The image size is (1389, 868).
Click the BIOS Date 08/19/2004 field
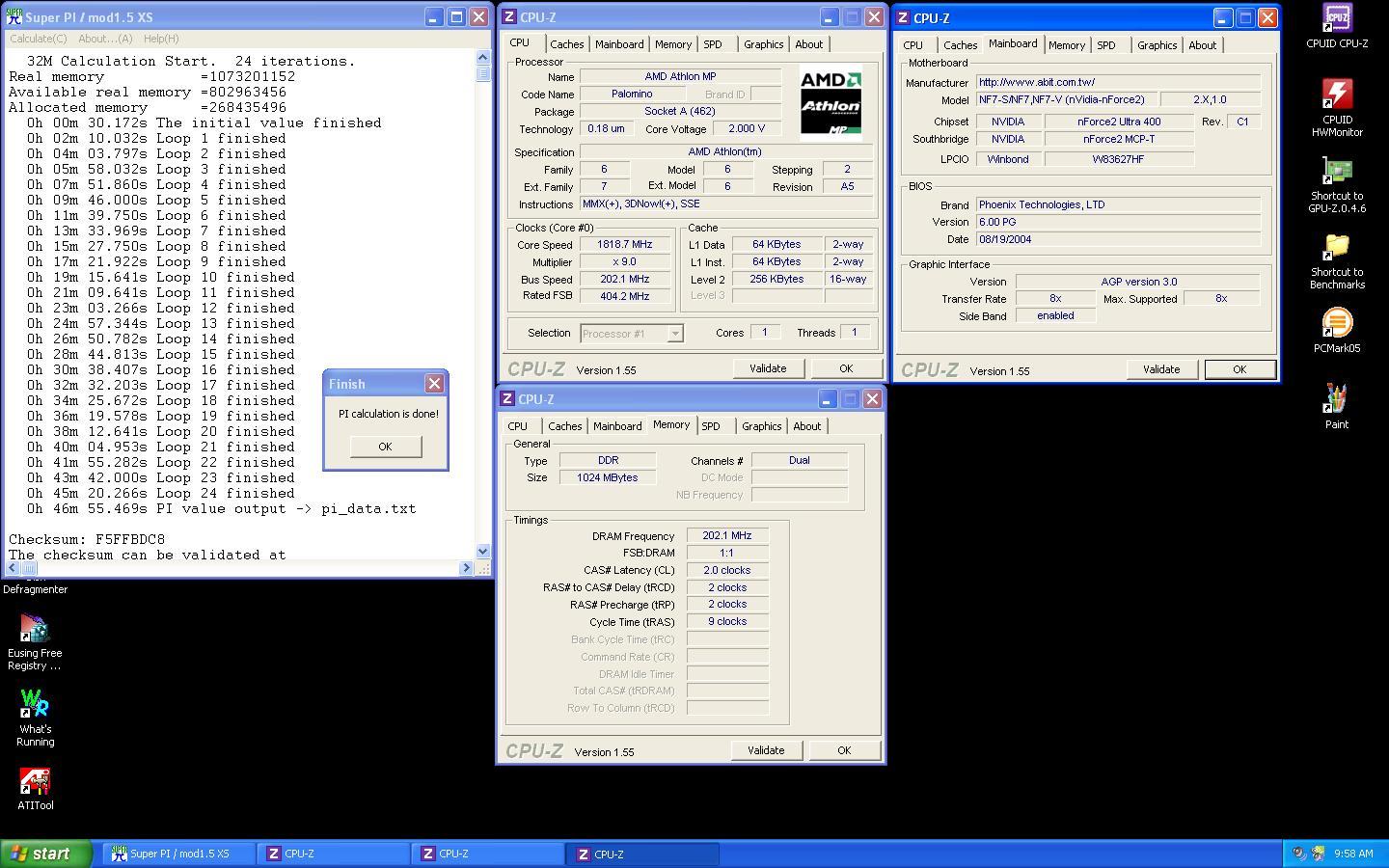tap(1118, 239)
